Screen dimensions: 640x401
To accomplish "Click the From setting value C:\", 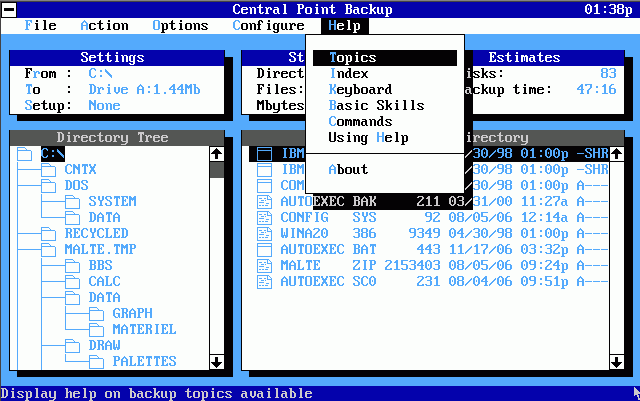I will coord(100,74).
